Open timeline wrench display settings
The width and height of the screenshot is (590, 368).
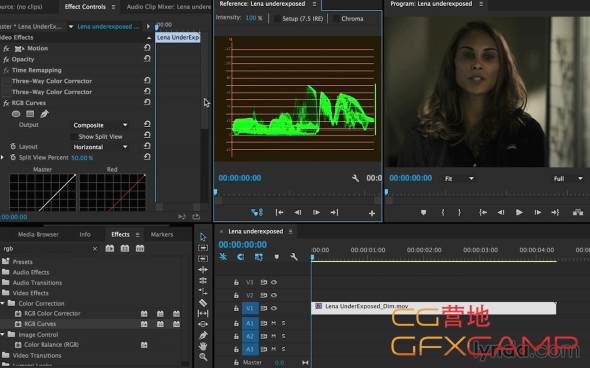pos(294,257)
